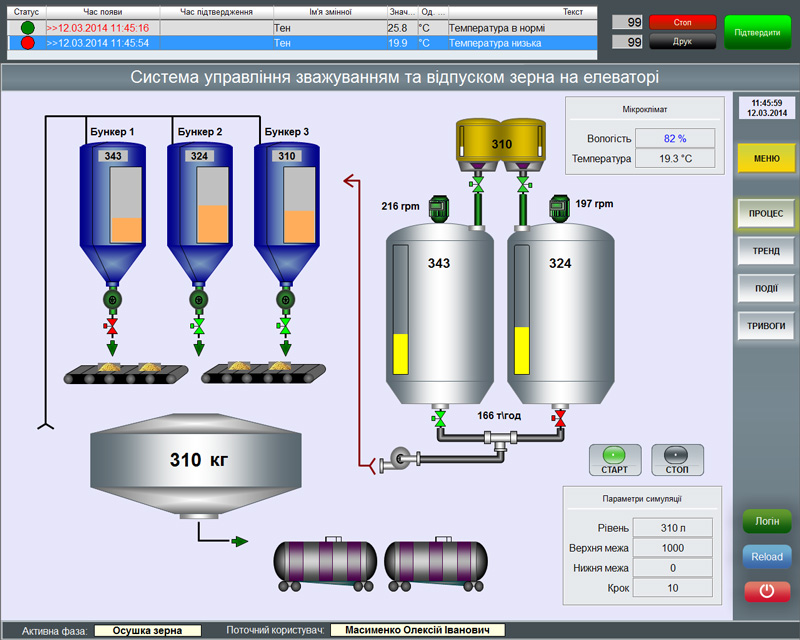
Task: Click the green outlet valve under tank 343
Action: click(438, 417)
